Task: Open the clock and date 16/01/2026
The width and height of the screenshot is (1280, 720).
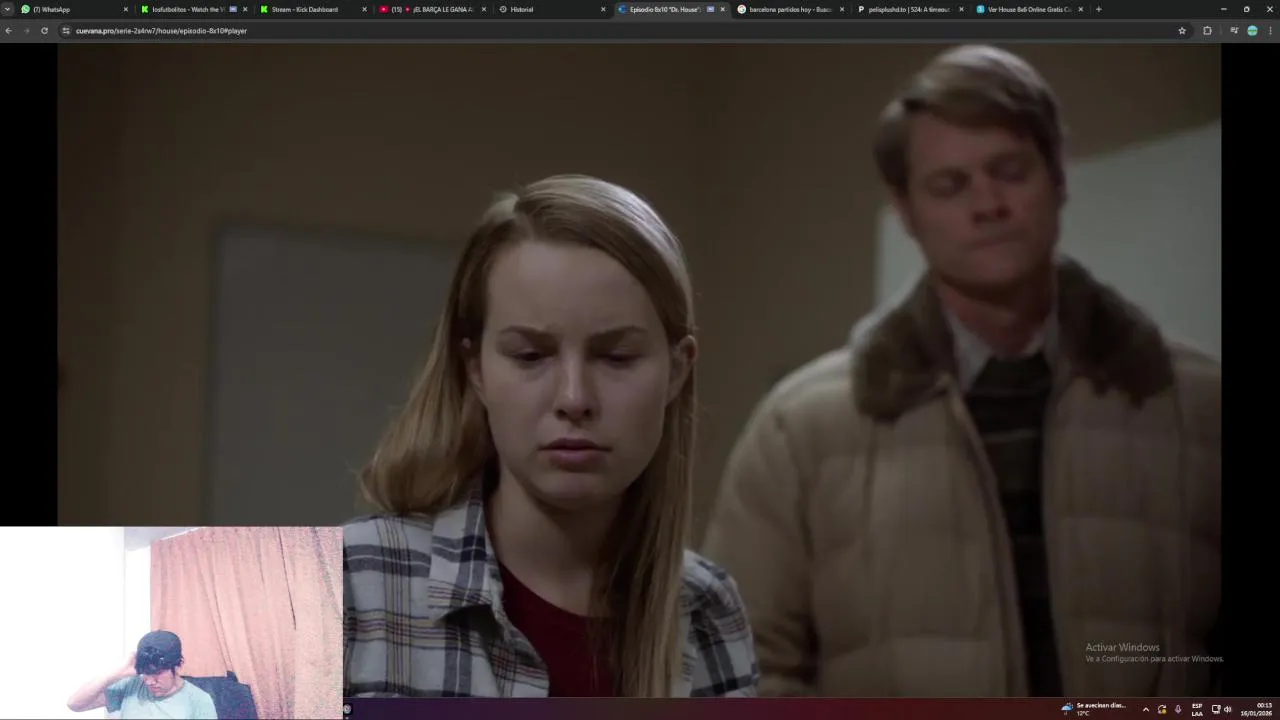Action: coord(1257,709)
